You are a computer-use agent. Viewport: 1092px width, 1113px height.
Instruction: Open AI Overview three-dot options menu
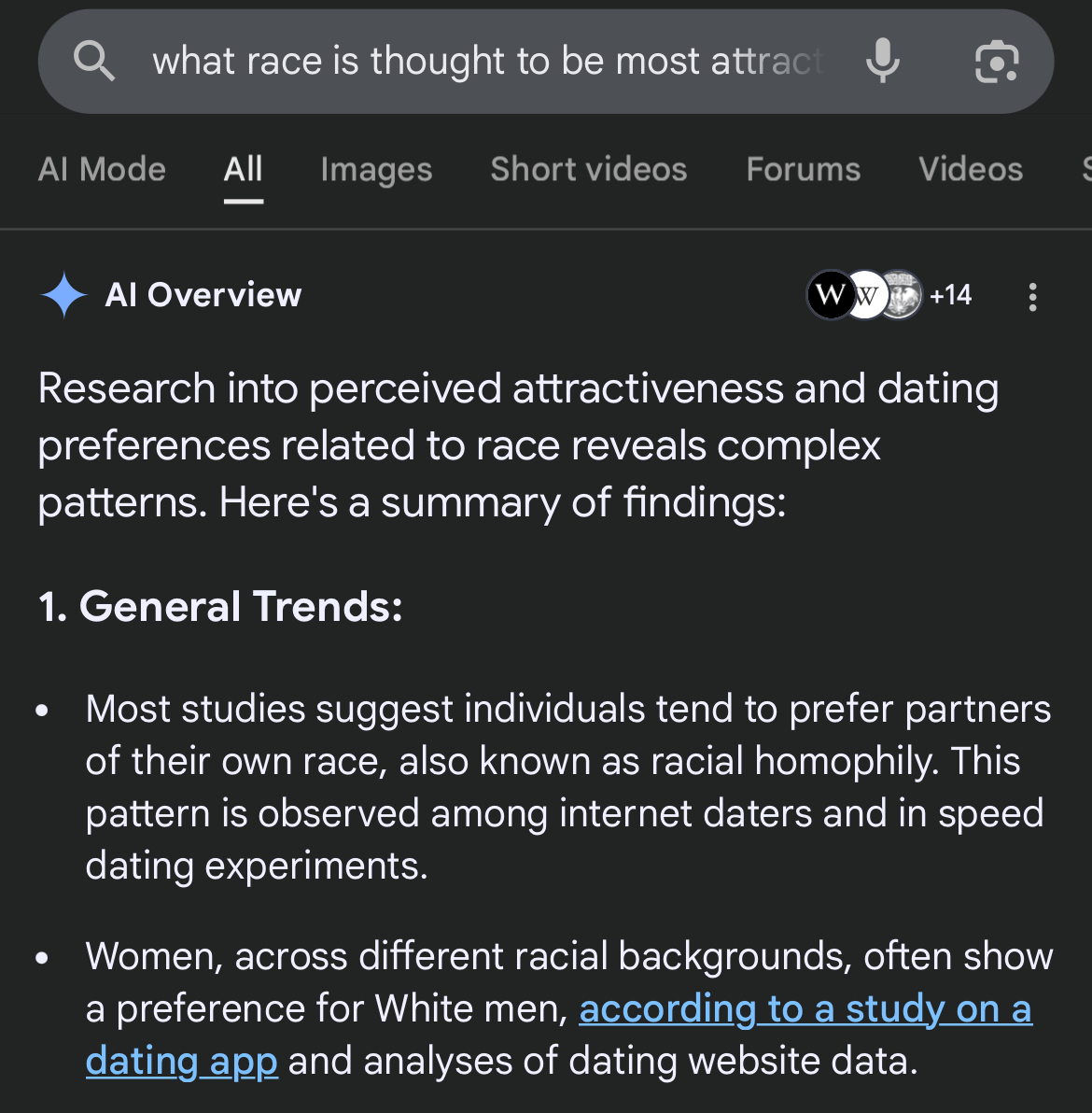(1032, 296)
